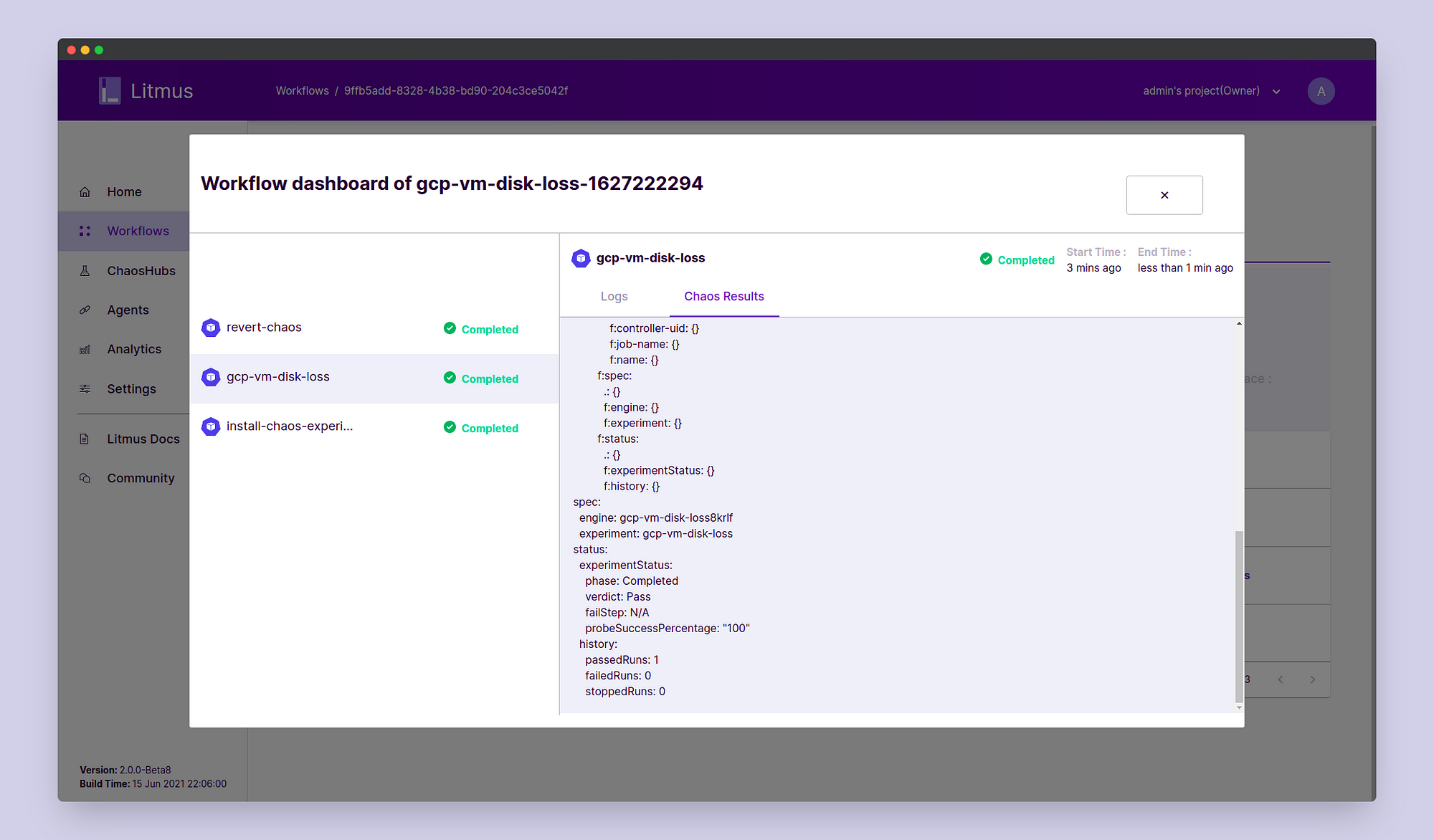Click the revert-chaos node hexagon icon
The height and width of the screenshot is (840, 1434).
click(211, 328)
